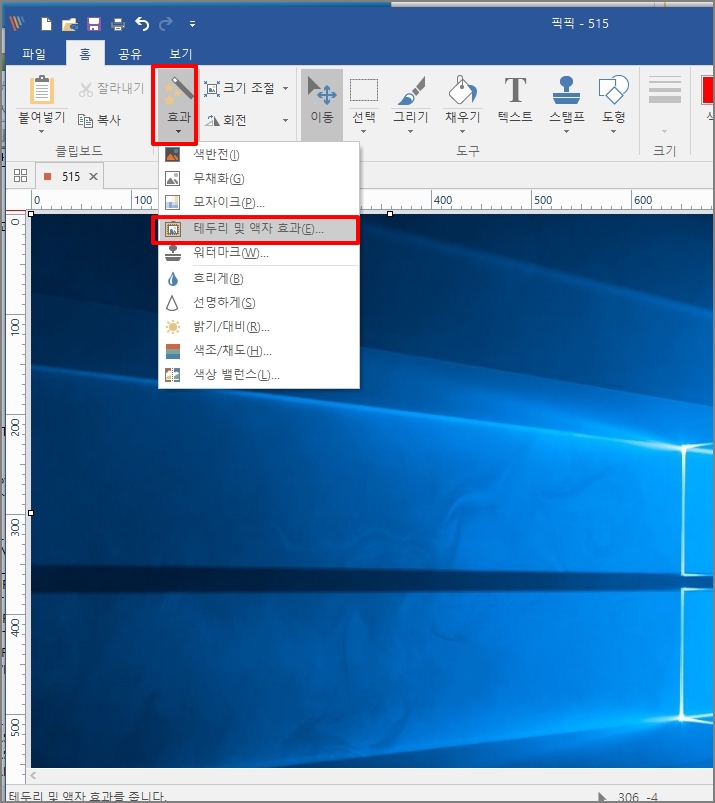Undo last action with the undo arrow

[x=142, y=24]
